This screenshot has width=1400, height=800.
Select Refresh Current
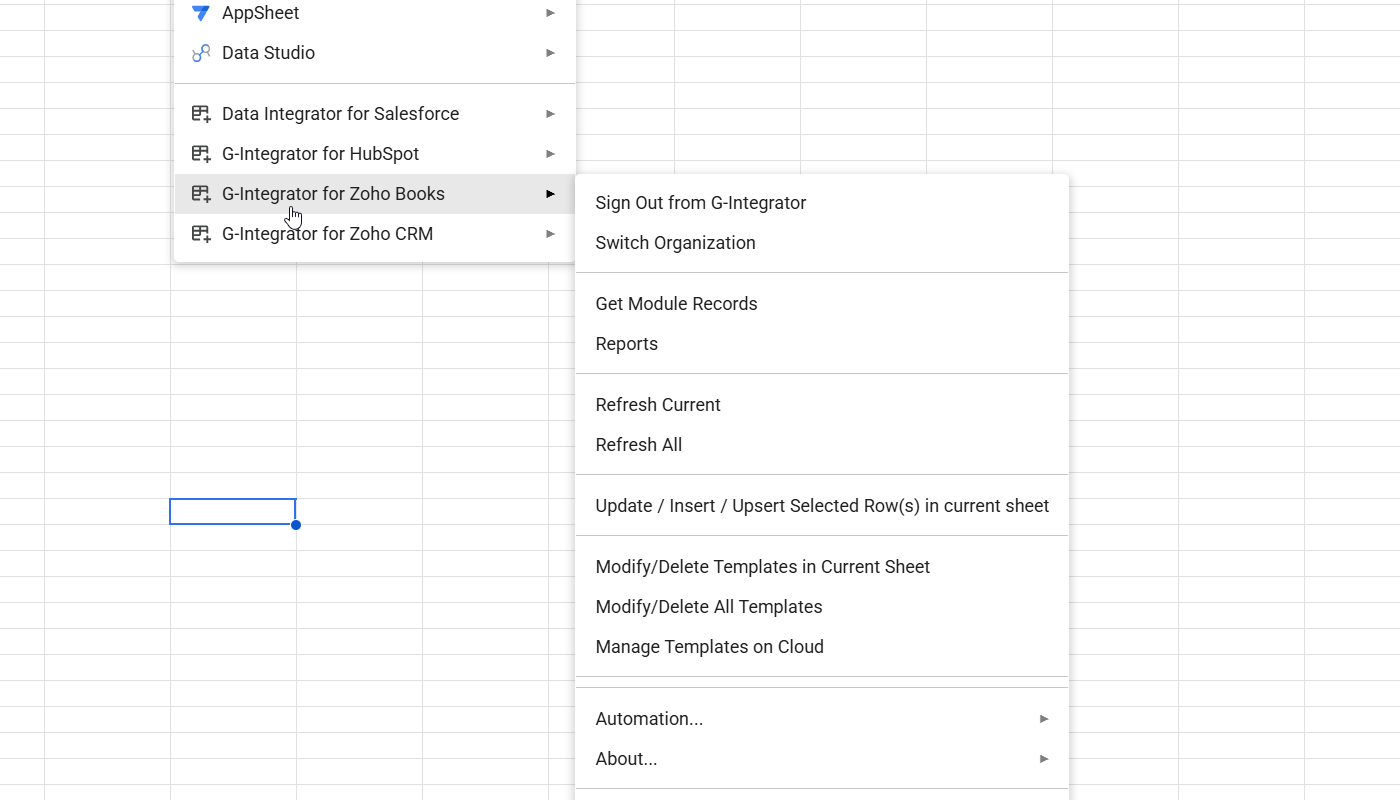[822, 405]
